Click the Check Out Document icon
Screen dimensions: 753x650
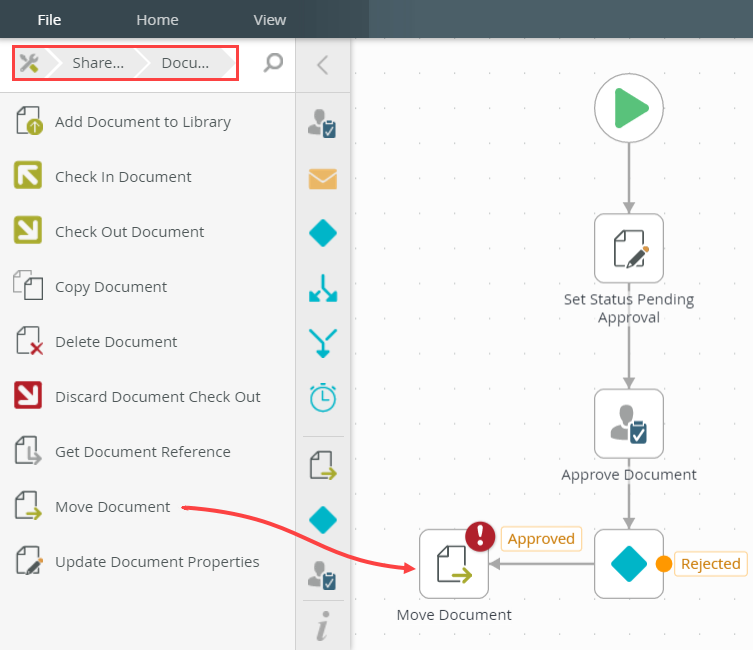coord(28,230)
